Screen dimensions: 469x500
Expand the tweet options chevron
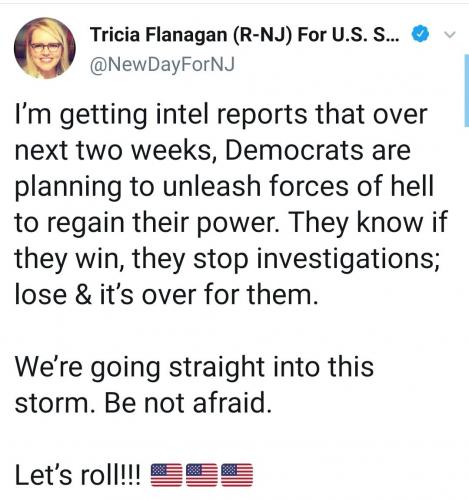(x=450, y=34)
